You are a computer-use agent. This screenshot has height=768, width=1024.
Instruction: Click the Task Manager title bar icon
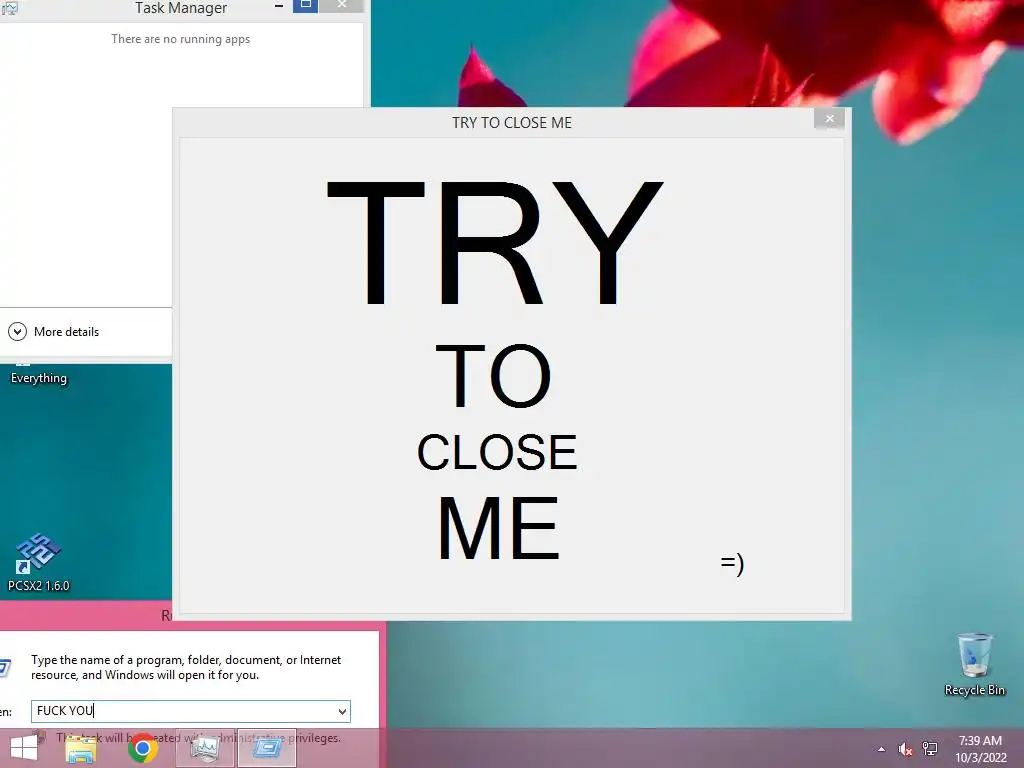[10, 8]
